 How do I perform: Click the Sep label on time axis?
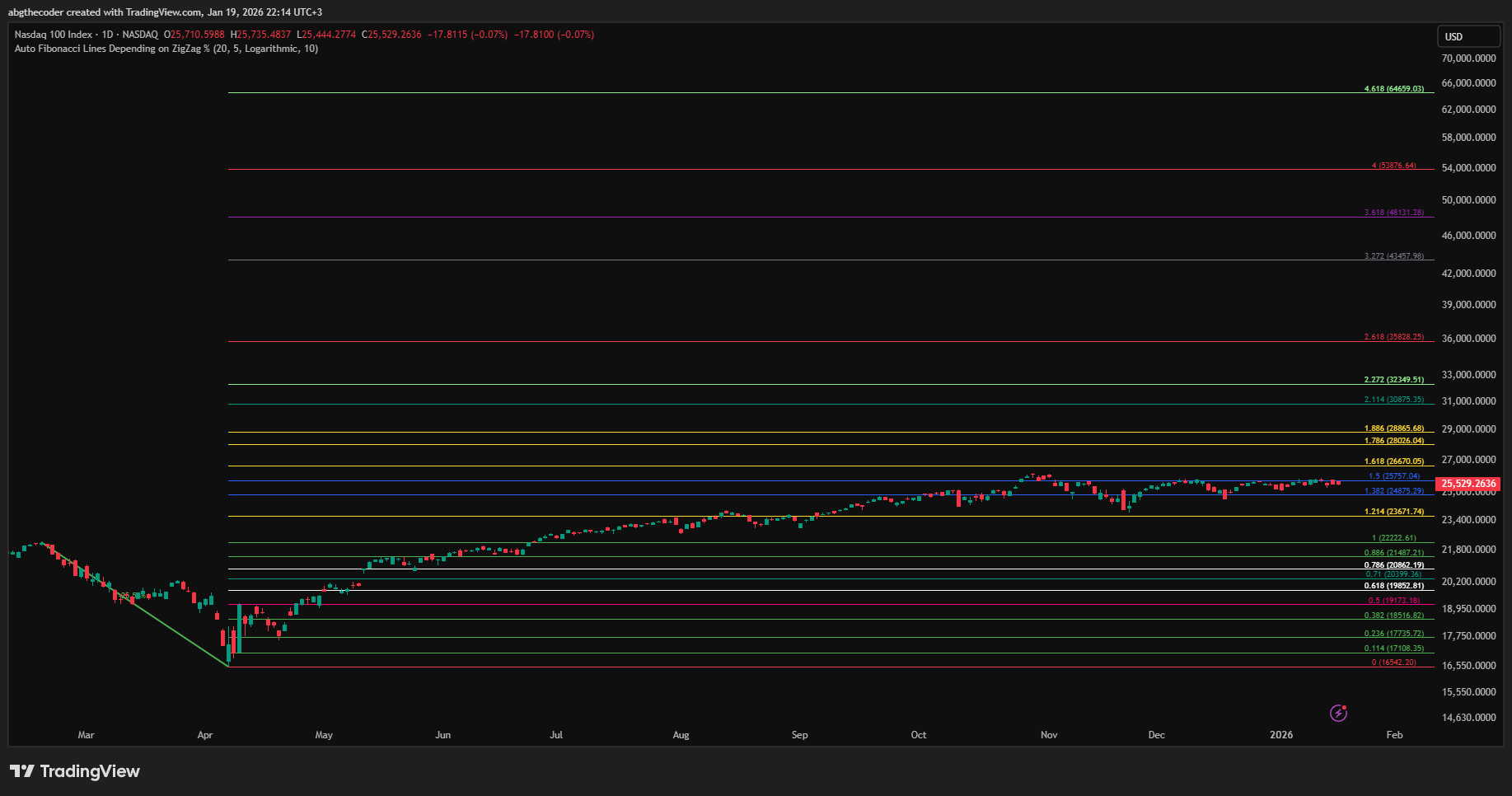(x=799, y=735)
